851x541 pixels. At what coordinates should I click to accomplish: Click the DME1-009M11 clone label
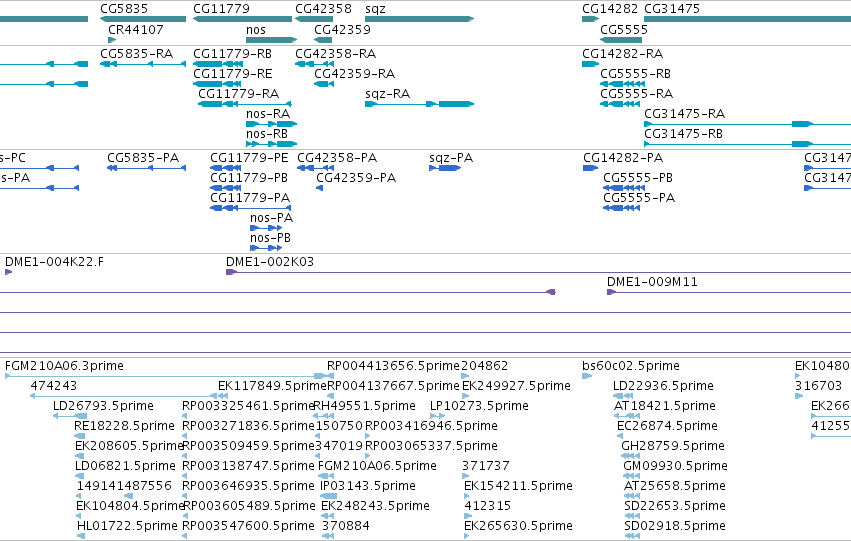[652, 282]
